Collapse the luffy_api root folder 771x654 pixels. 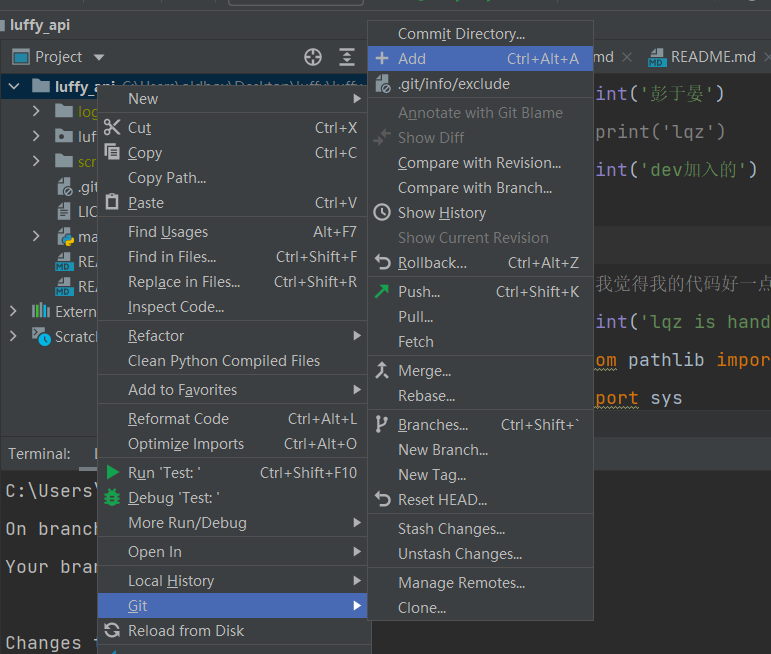pyautogui.click(x=14, y=86)
